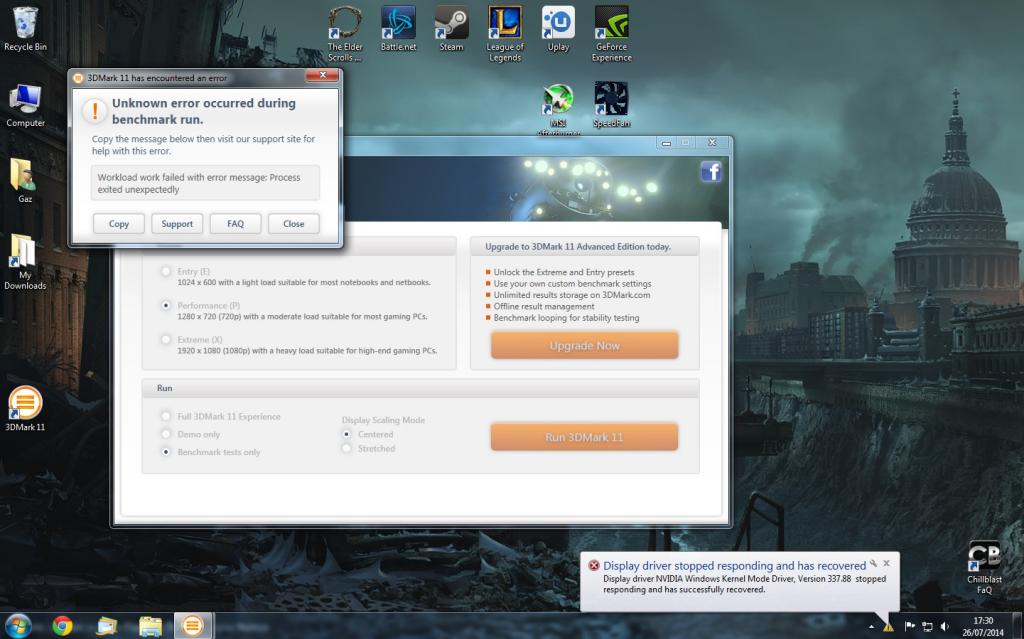
Task: Launch the SpeedFan desktop shortcut
Action: (611, 105)
